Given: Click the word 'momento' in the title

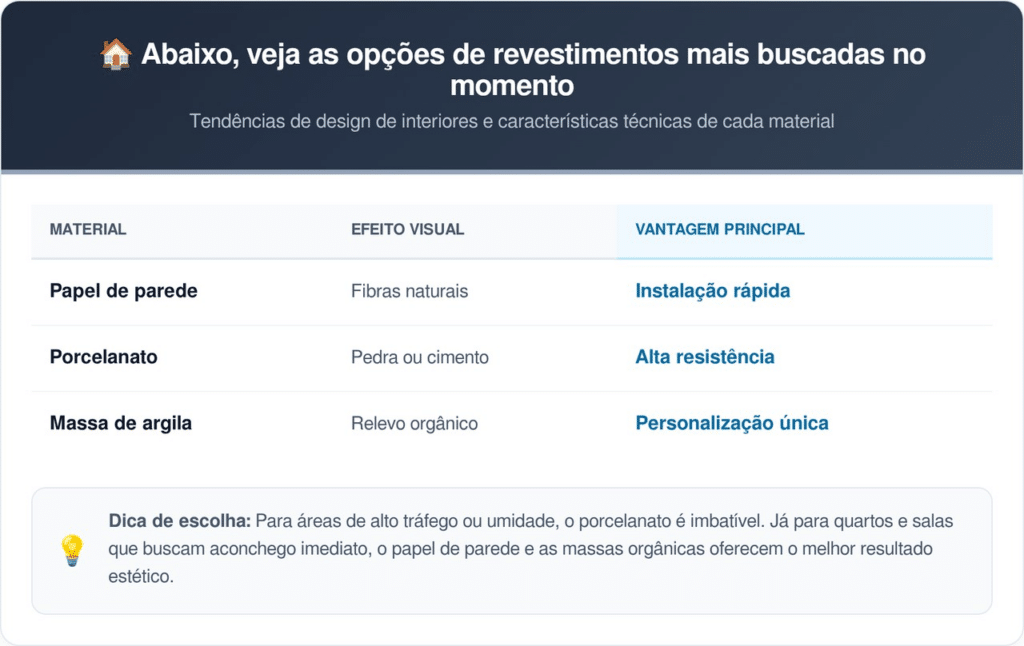Looking at the screenshot, I should (511, 86).
